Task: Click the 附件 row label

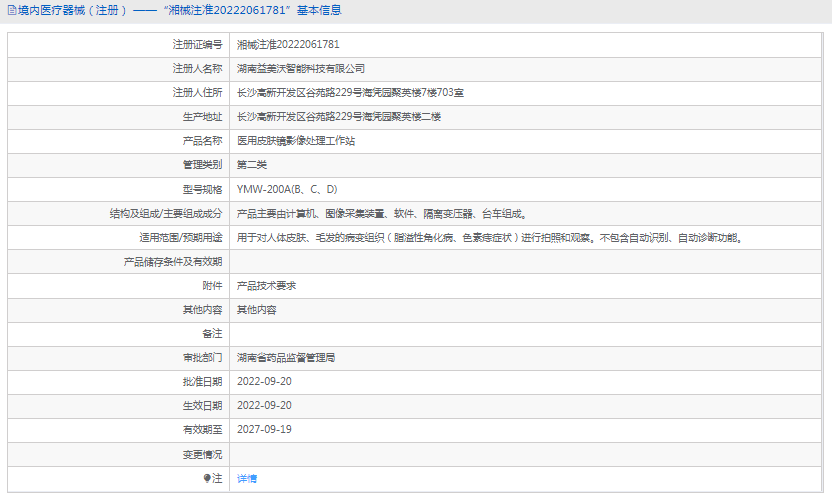Action: pos(213,286)
